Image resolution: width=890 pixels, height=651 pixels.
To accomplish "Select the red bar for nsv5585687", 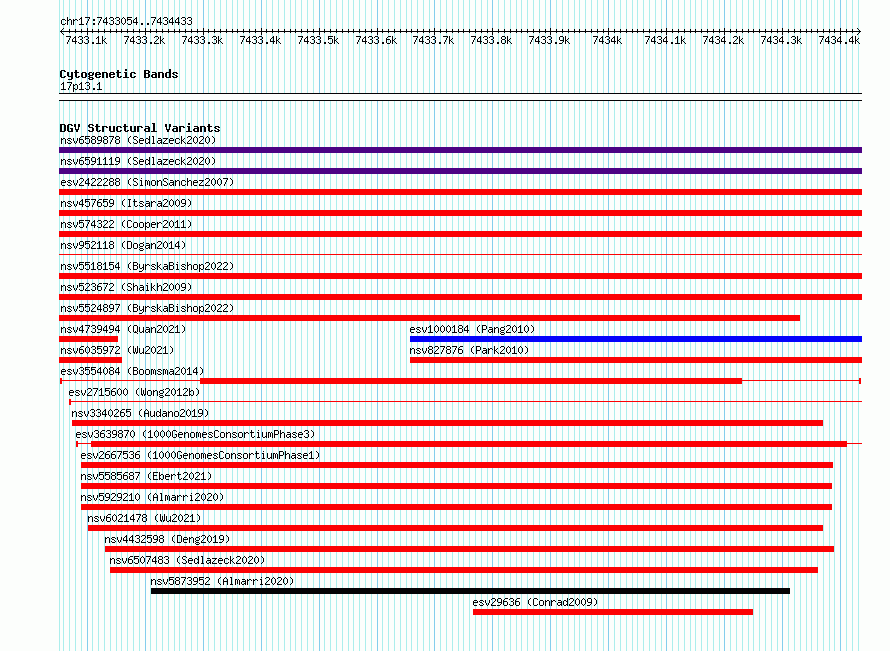I will point(456,486).
